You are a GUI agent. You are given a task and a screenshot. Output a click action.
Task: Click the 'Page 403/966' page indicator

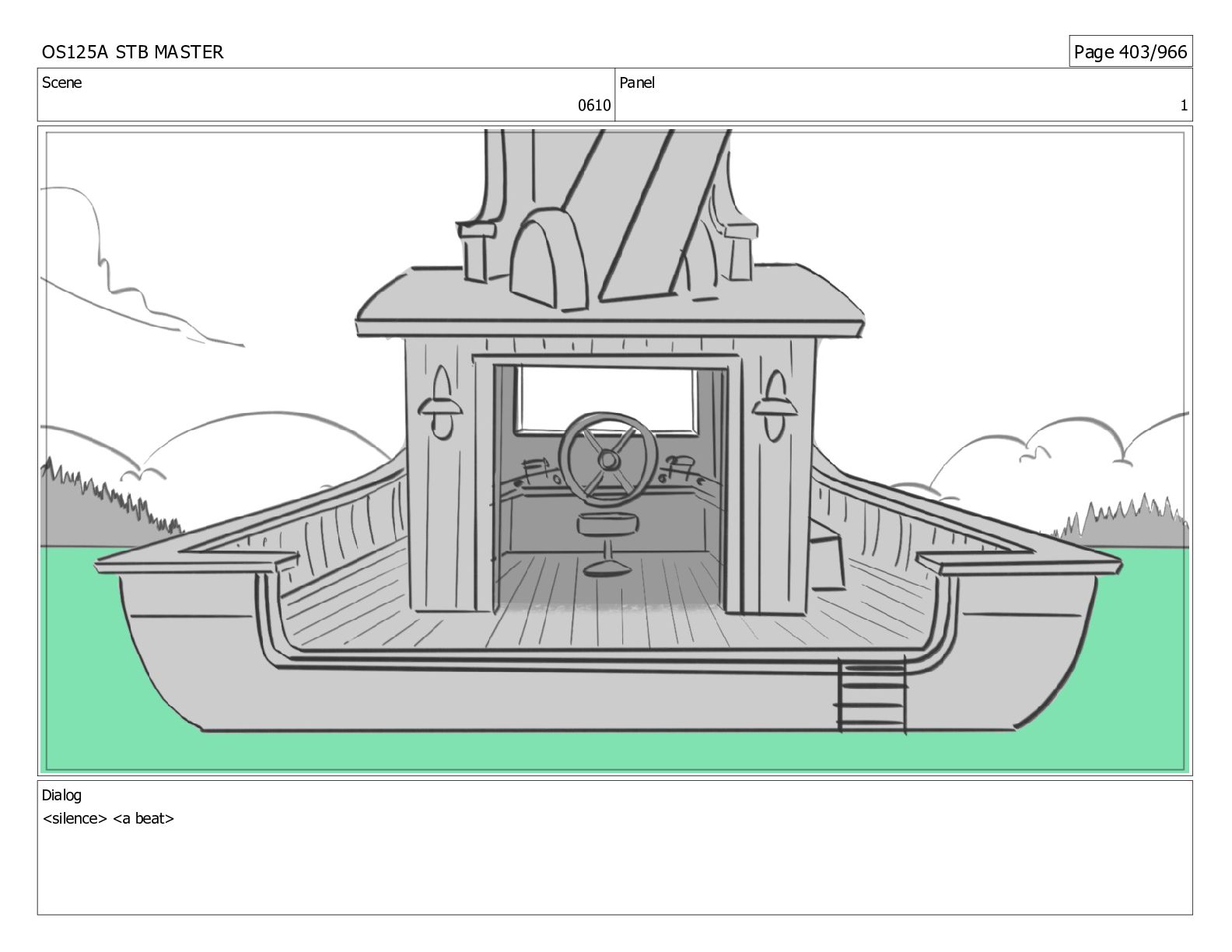(1130, 52)
